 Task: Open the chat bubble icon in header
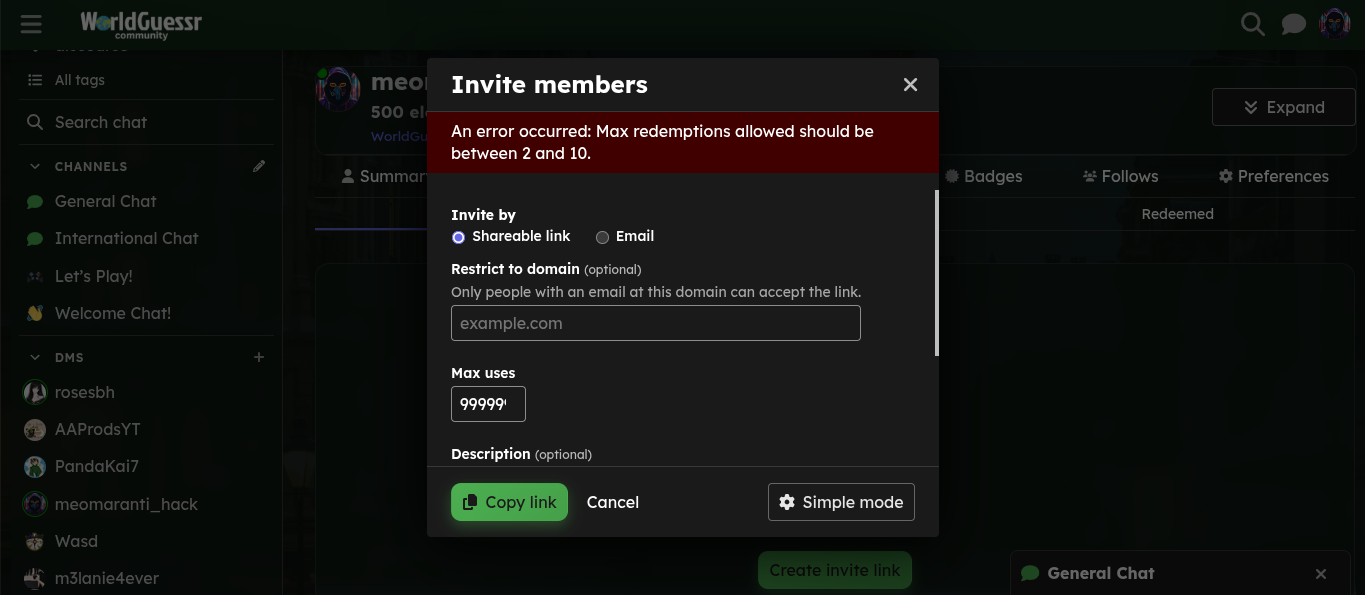[x=1294, y=23]
